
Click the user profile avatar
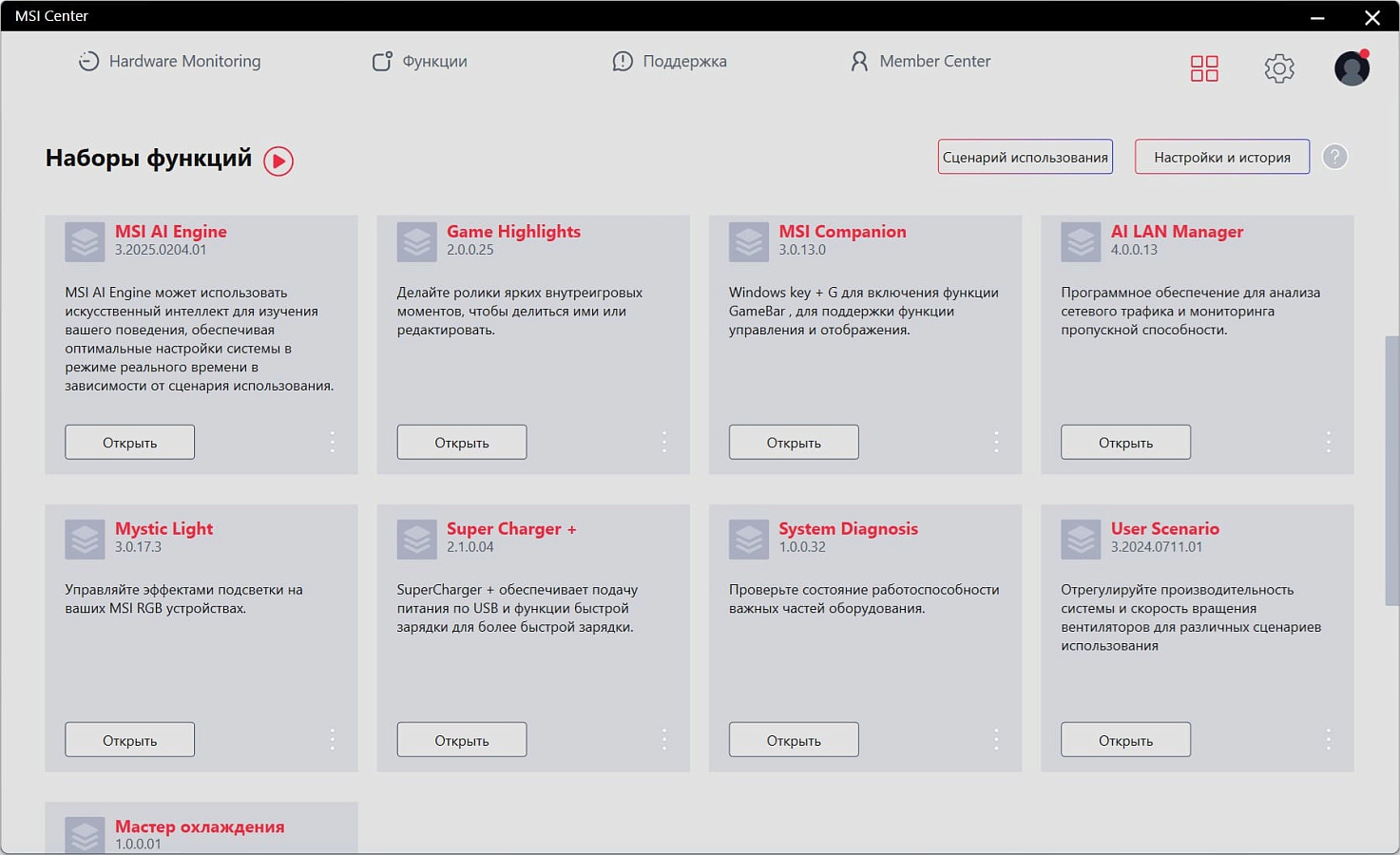(x=1352, y=68)
